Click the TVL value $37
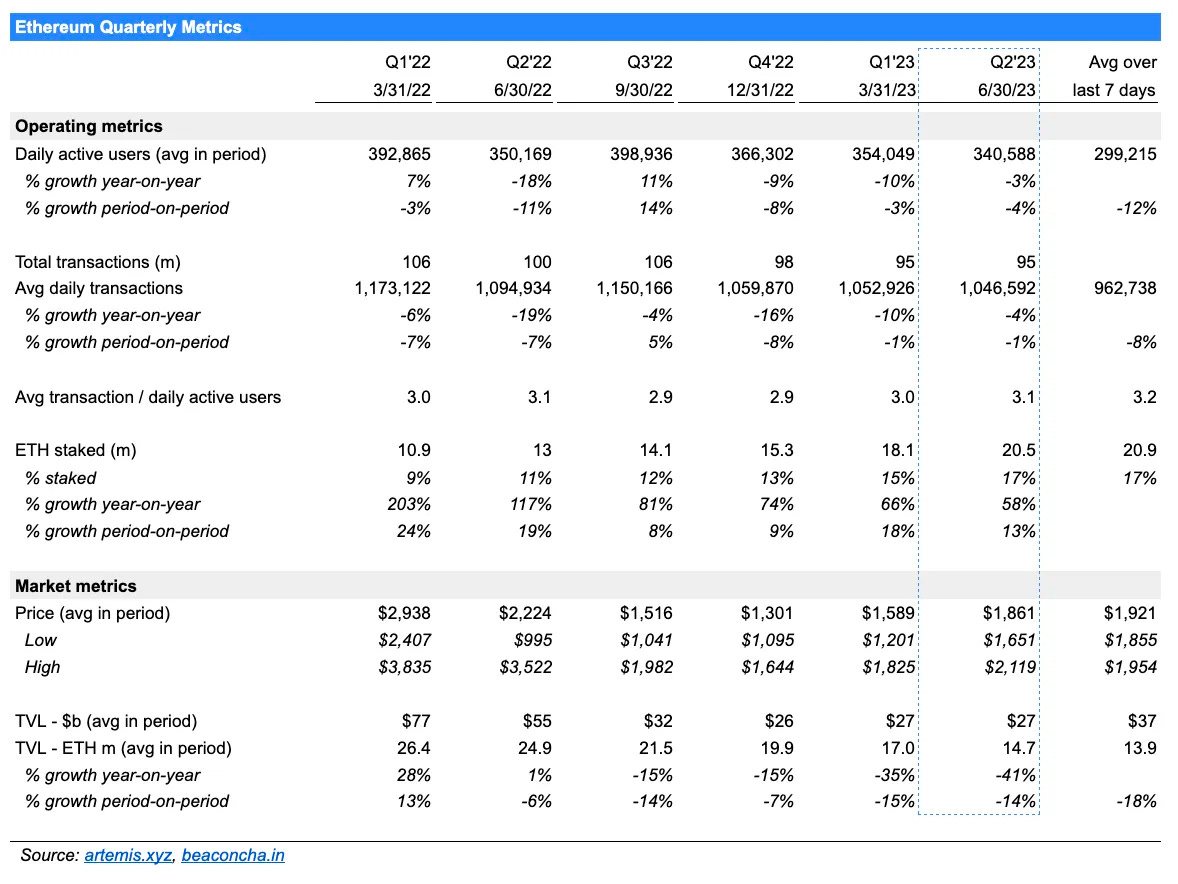The height and width of the screenshot is (884, 1178). [1142, 722]
